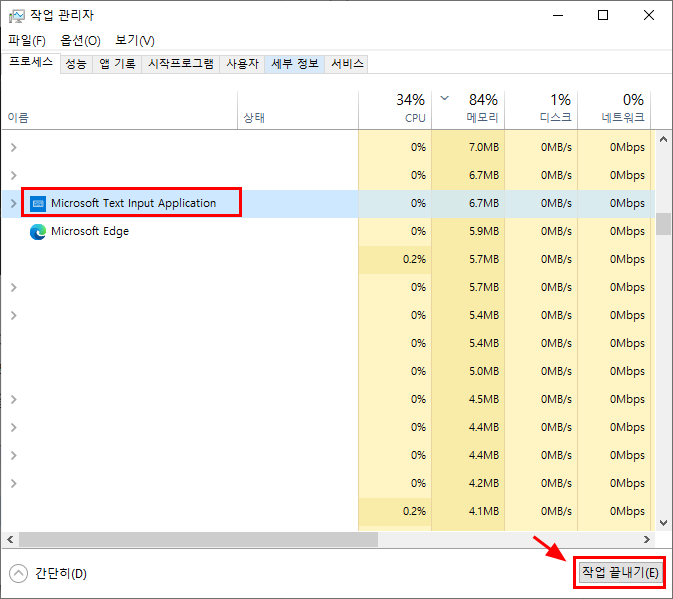The image size is (673, 599).
Task: Expand the row using 4.2MB memory
Action: (13, 483)
